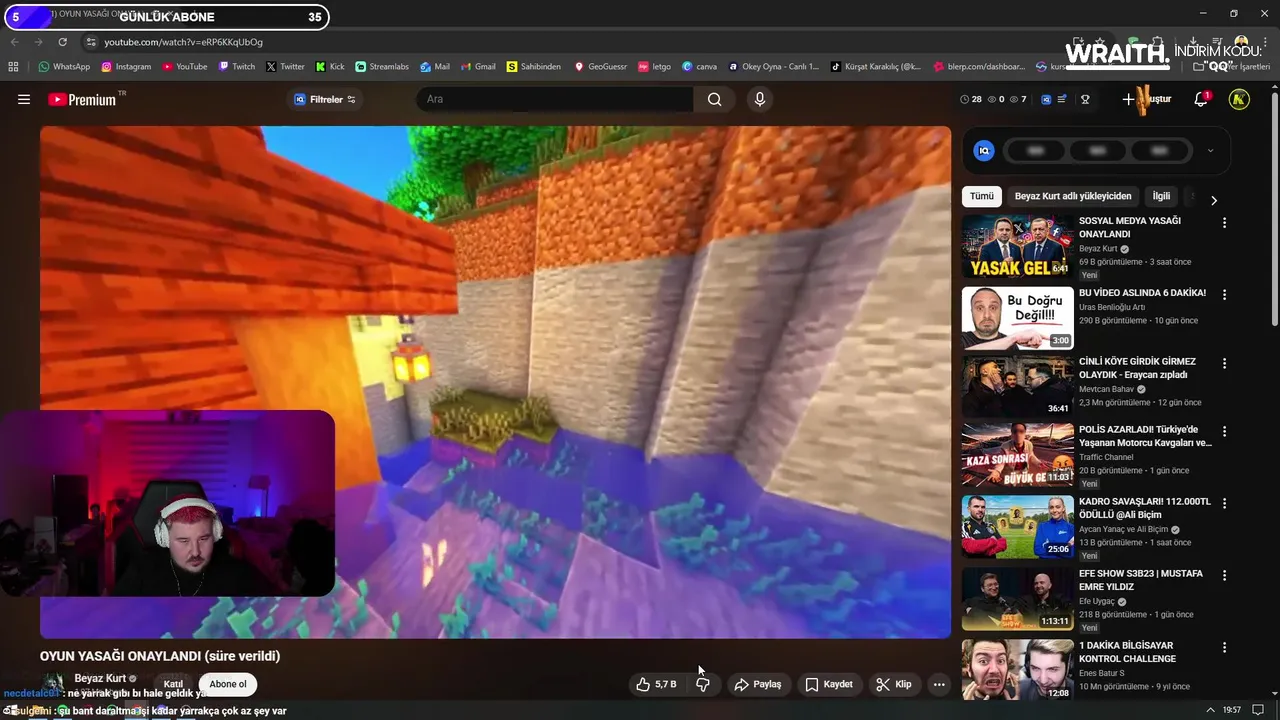Go forward with browser forward arrow
This screenshot has height=720, width=1280.
point(38,42)
